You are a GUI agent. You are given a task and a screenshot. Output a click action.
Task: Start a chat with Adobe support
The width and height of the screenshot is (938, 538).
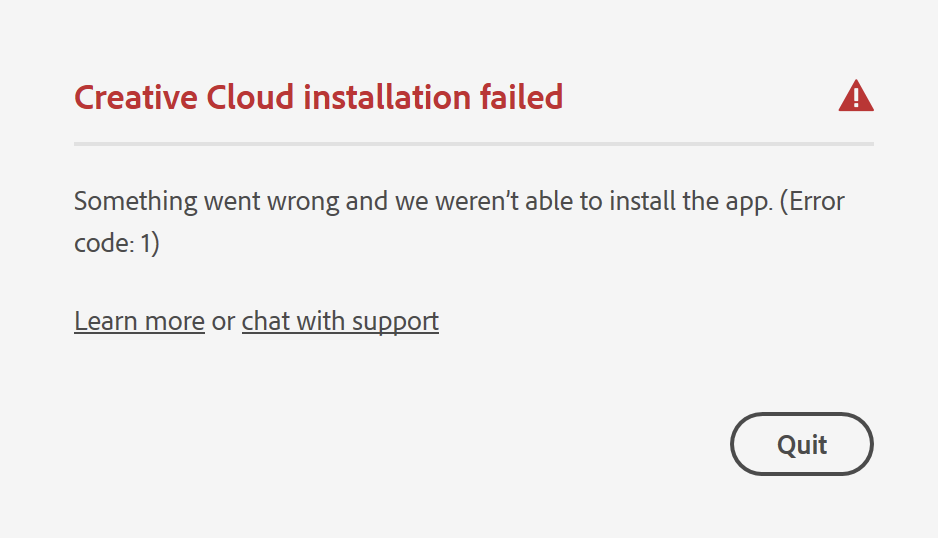(340, 321)
